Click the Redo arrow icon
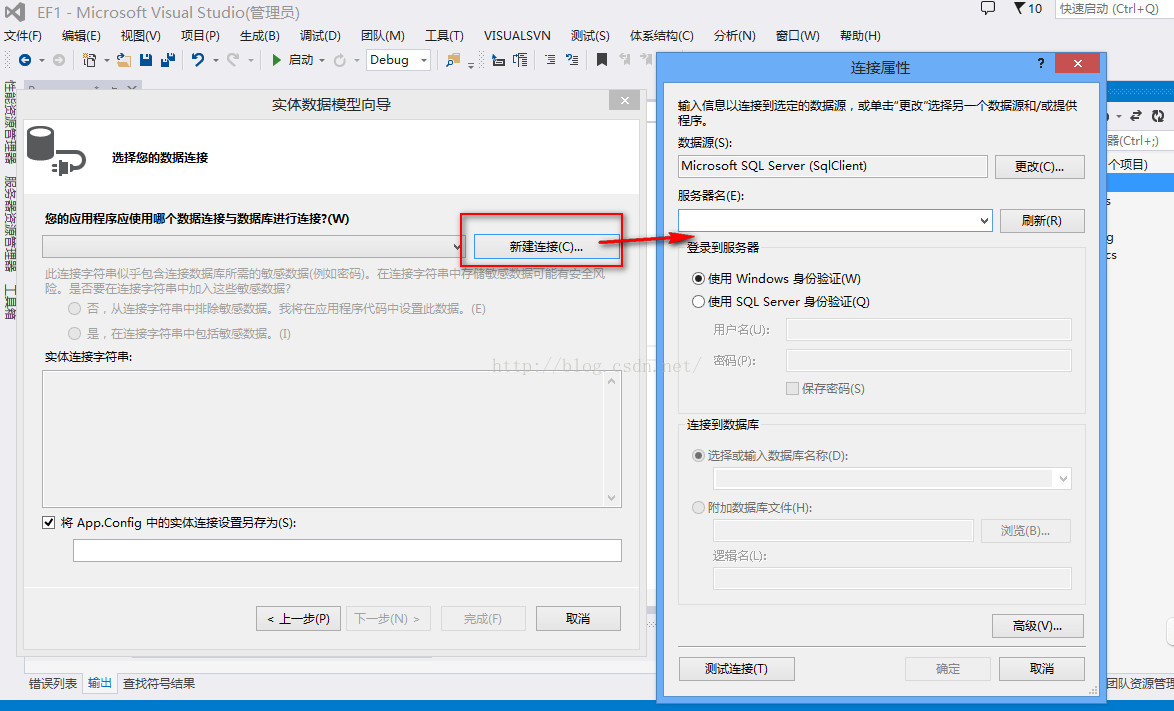 [x=233, y=60]
